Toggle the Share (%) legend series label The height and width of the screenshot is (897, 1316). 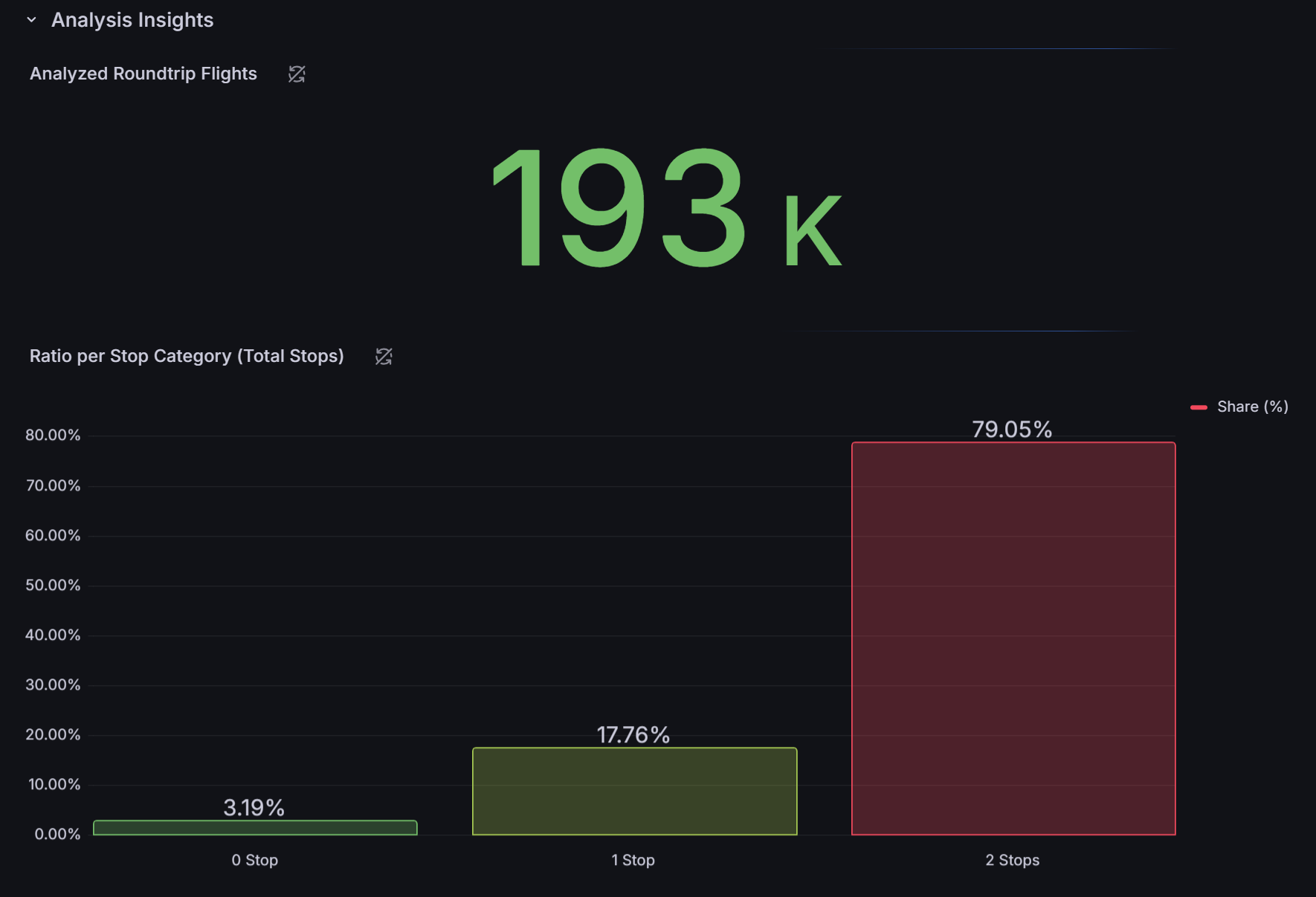[x=1252, y=407]
